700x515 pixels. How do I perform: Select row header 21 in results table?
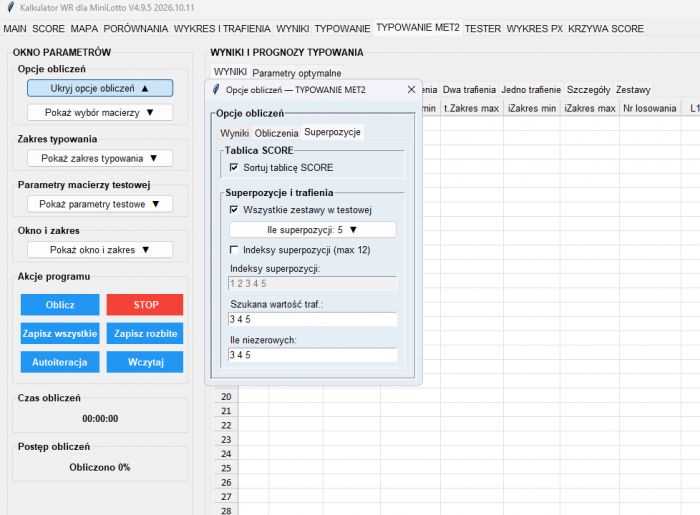pos(226,411)
